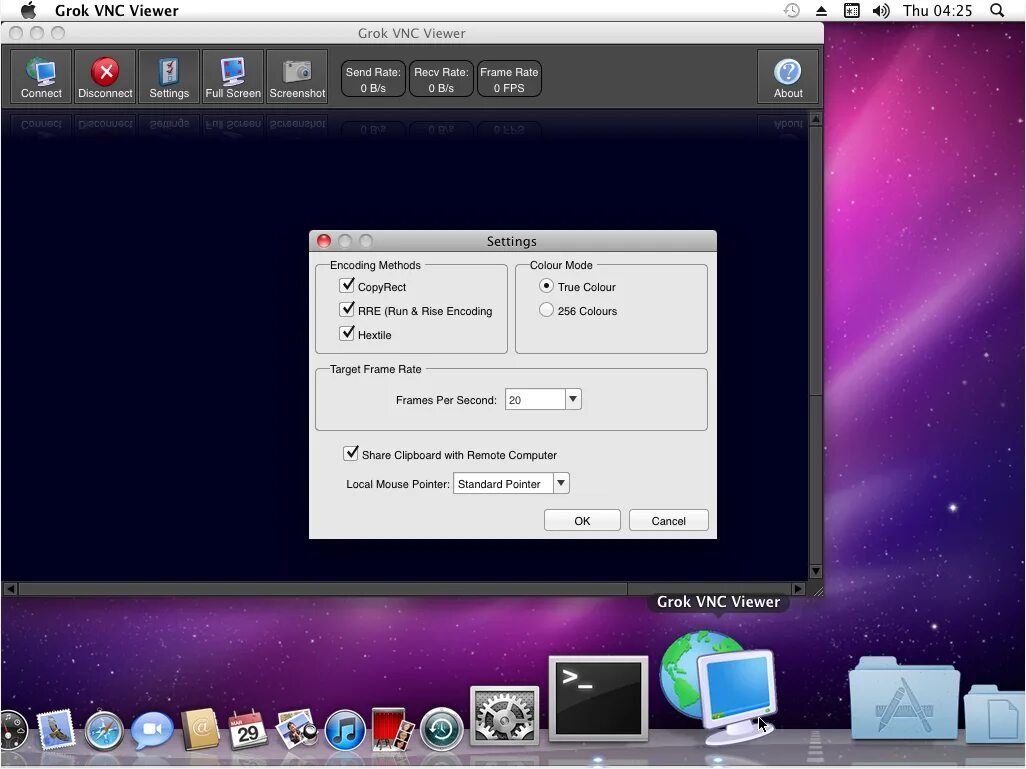
Task: Open the Dashboard icon in the dock
Action: pyautogui.click(x=12, y=730)
